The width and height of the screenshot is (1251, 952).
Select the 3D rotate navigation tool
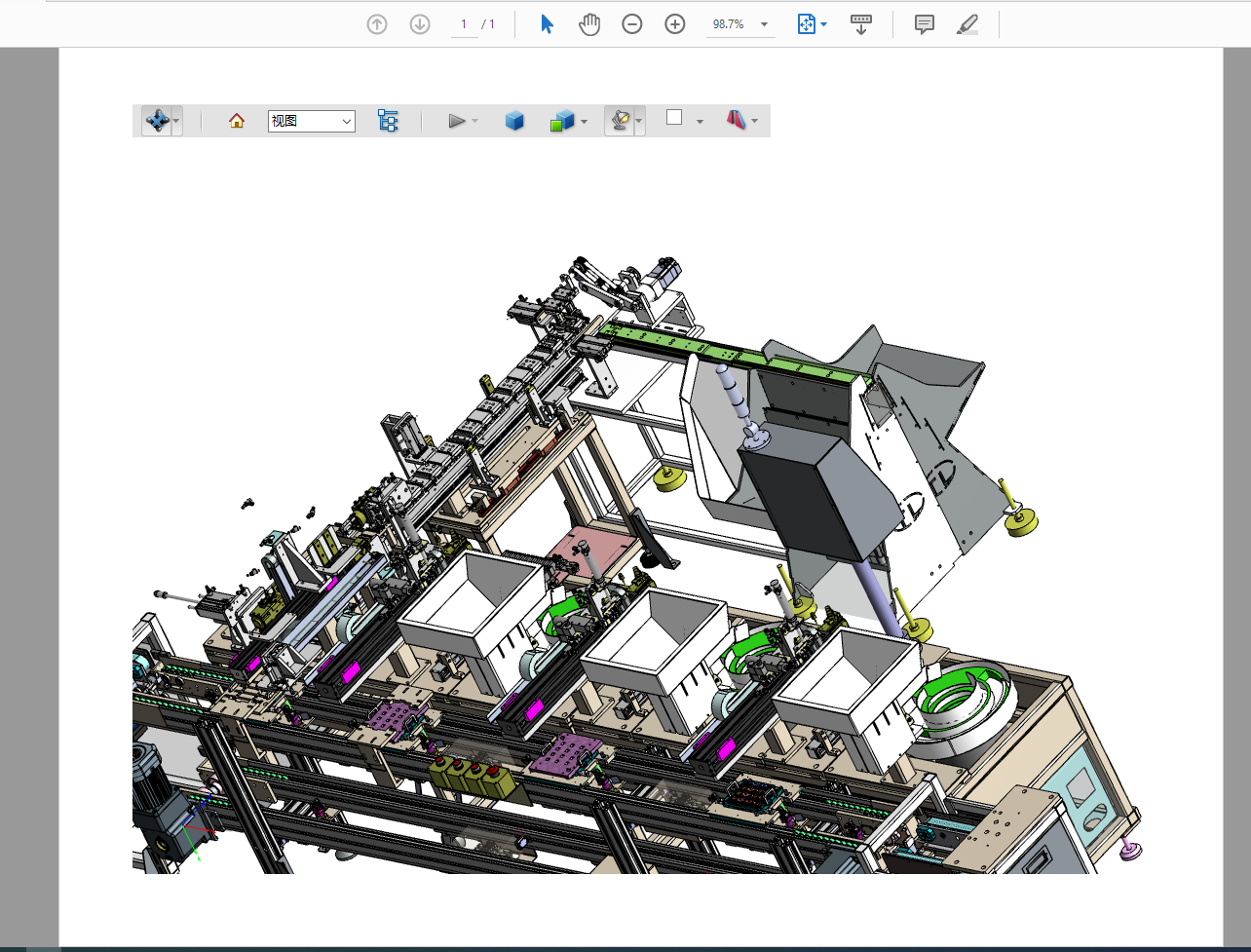[x=156, y=121]
